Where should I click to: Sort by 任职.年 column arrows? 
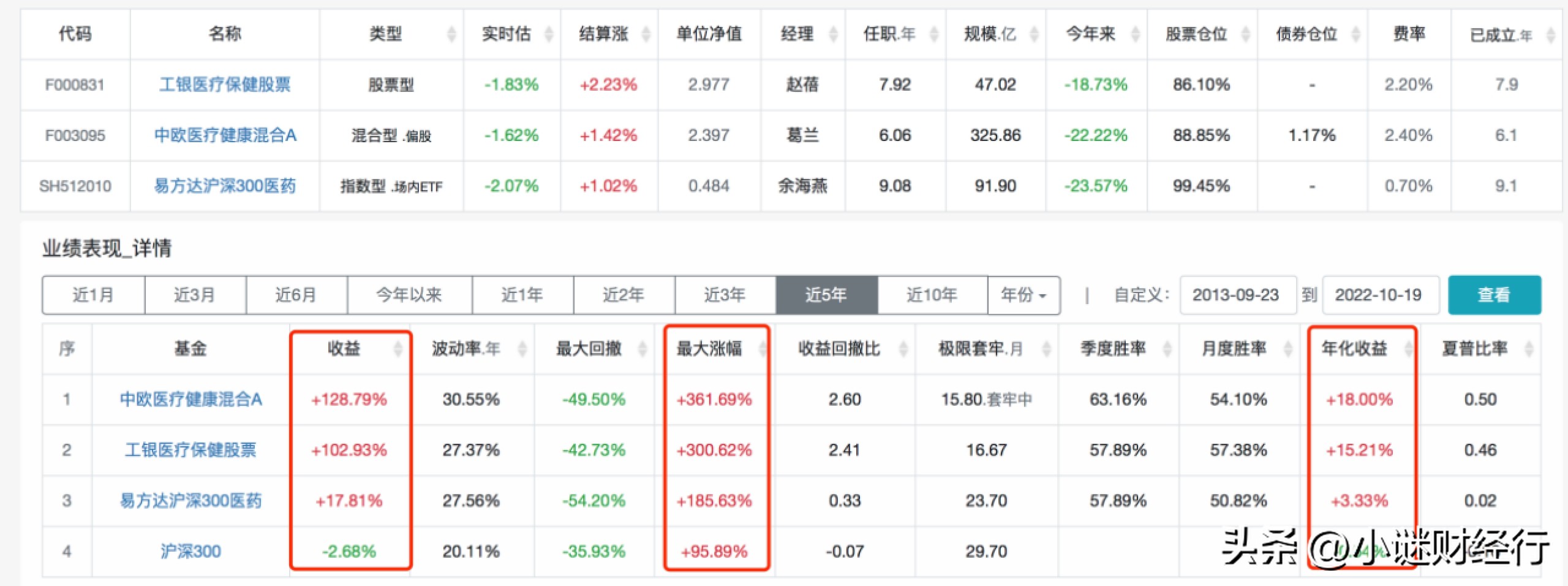934,34
